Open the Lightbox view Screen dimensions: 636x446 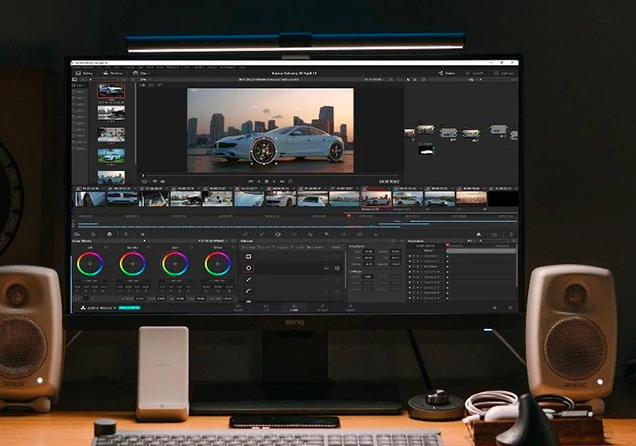coord(505,73)
